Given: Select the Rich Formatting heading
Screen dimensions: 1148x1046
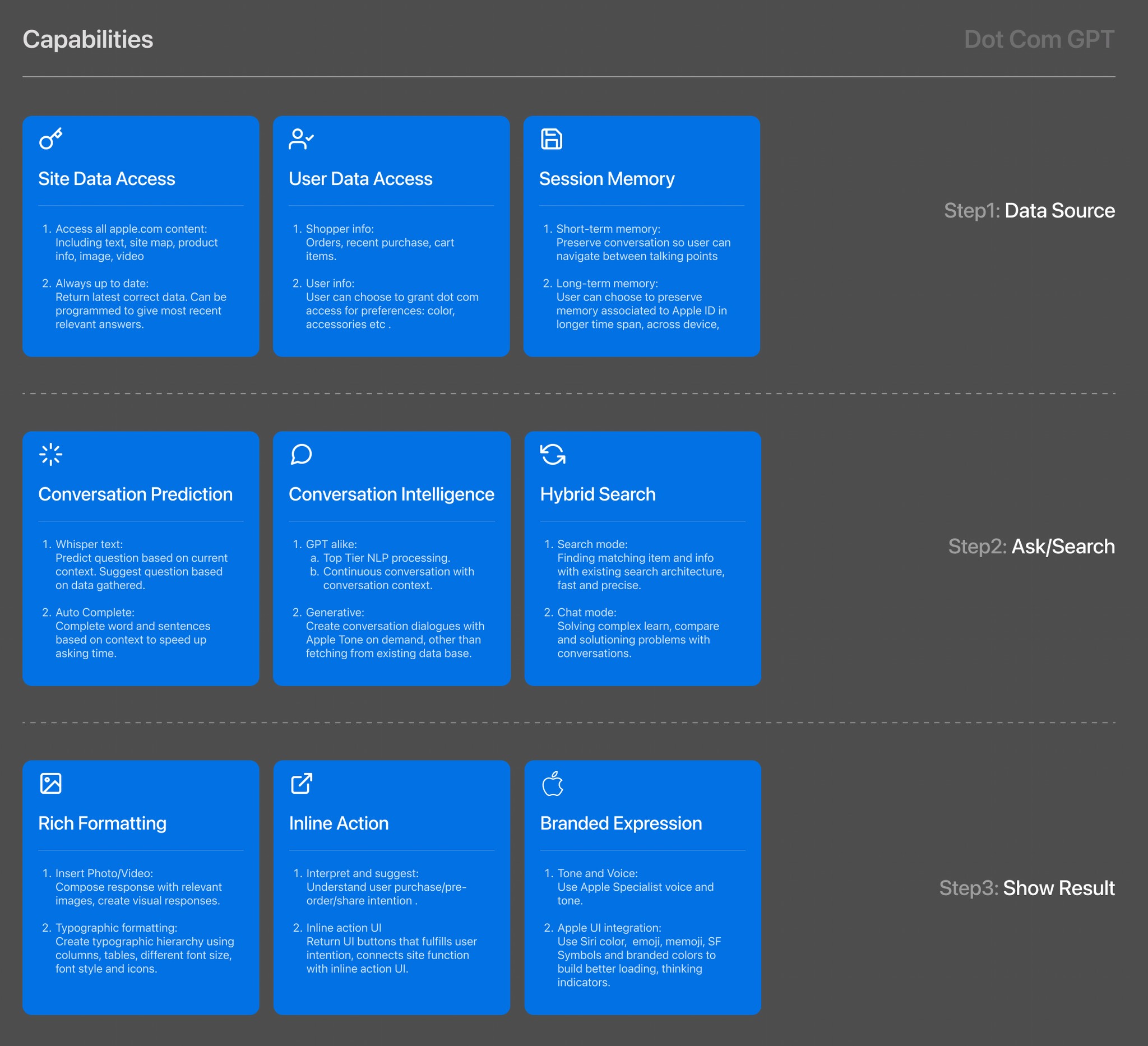Looking at the screenshot, I should point(103,823).
